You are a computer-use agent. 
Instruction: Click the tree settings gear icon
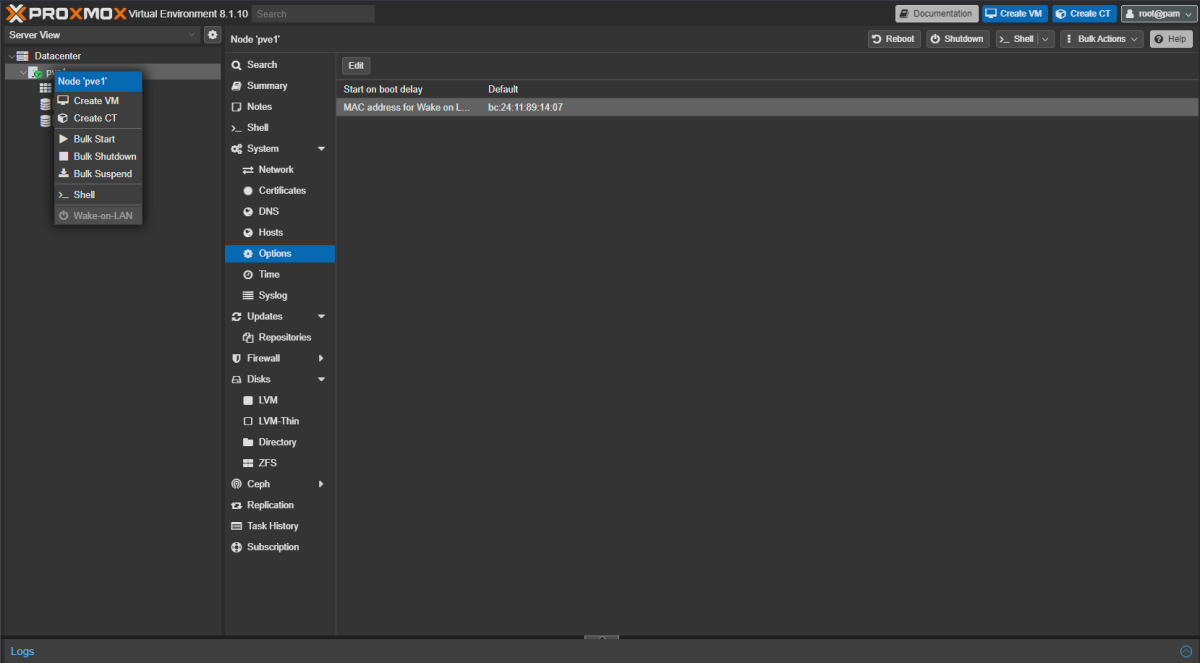[x=212, y=35]
